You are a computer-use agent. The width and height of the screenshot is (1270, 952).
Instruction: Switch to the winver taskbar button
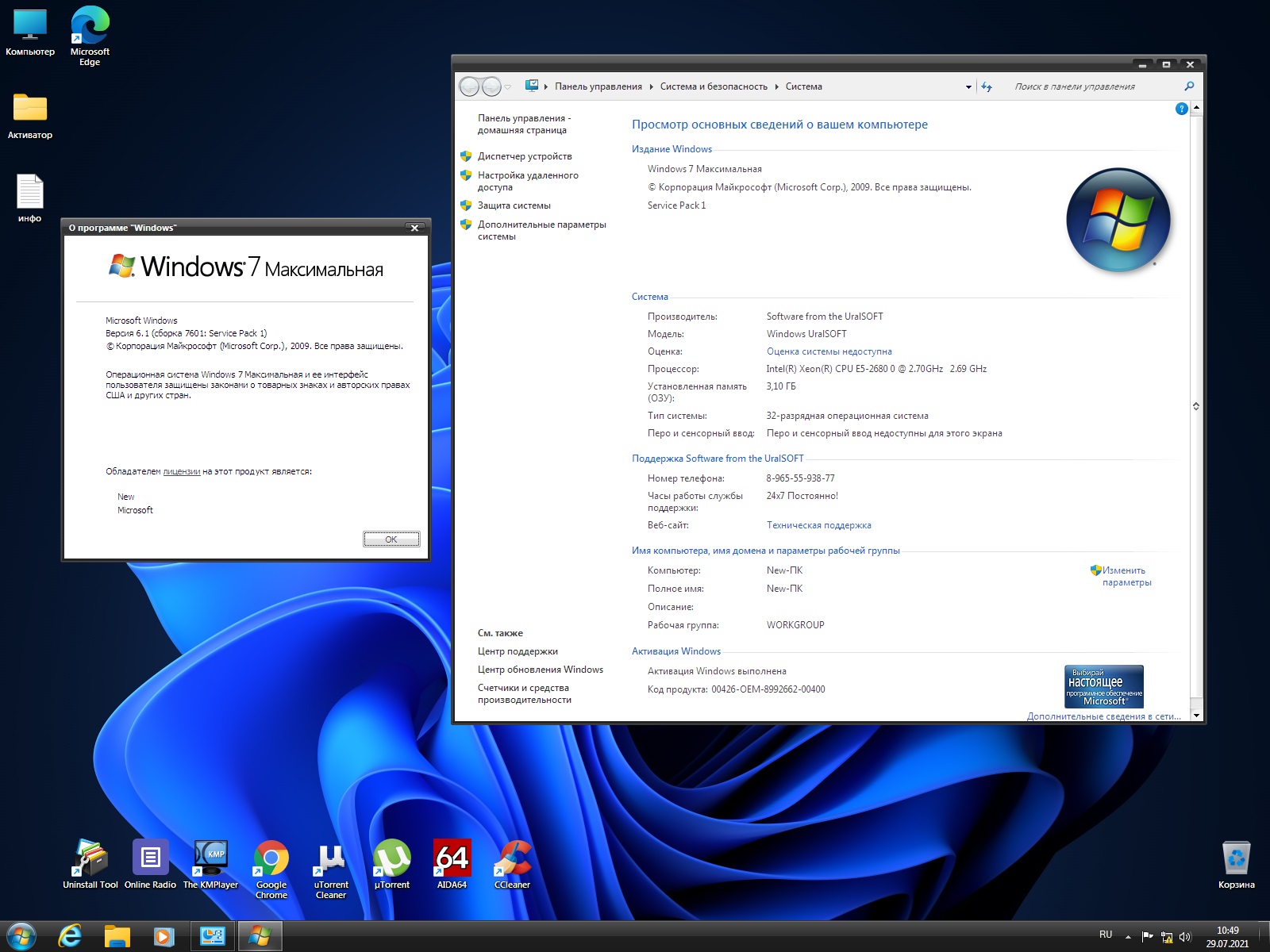click(260, 936)
